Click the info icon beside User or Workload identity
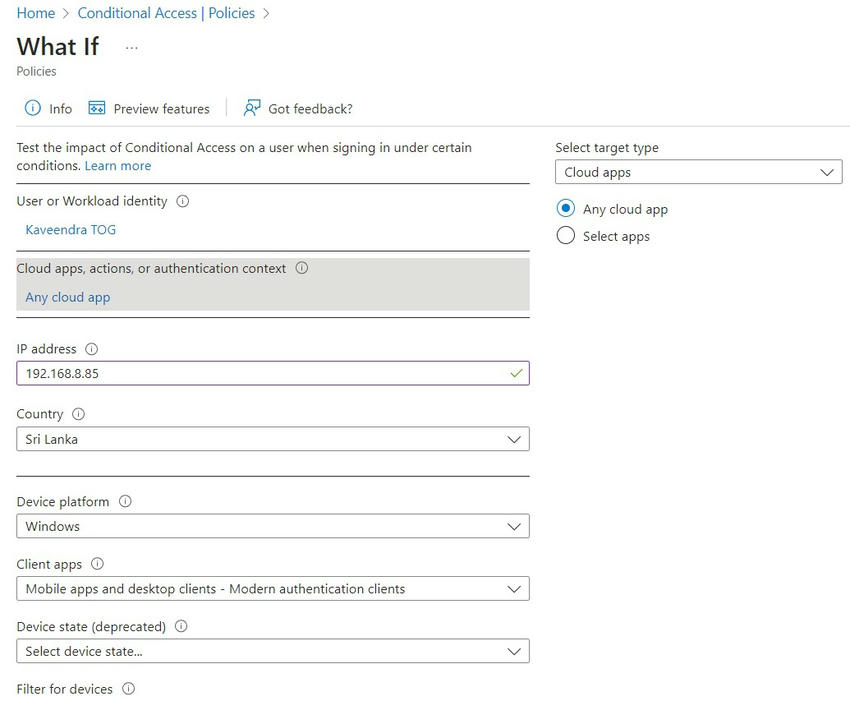850x701 pixels. [x=180, y=201]
